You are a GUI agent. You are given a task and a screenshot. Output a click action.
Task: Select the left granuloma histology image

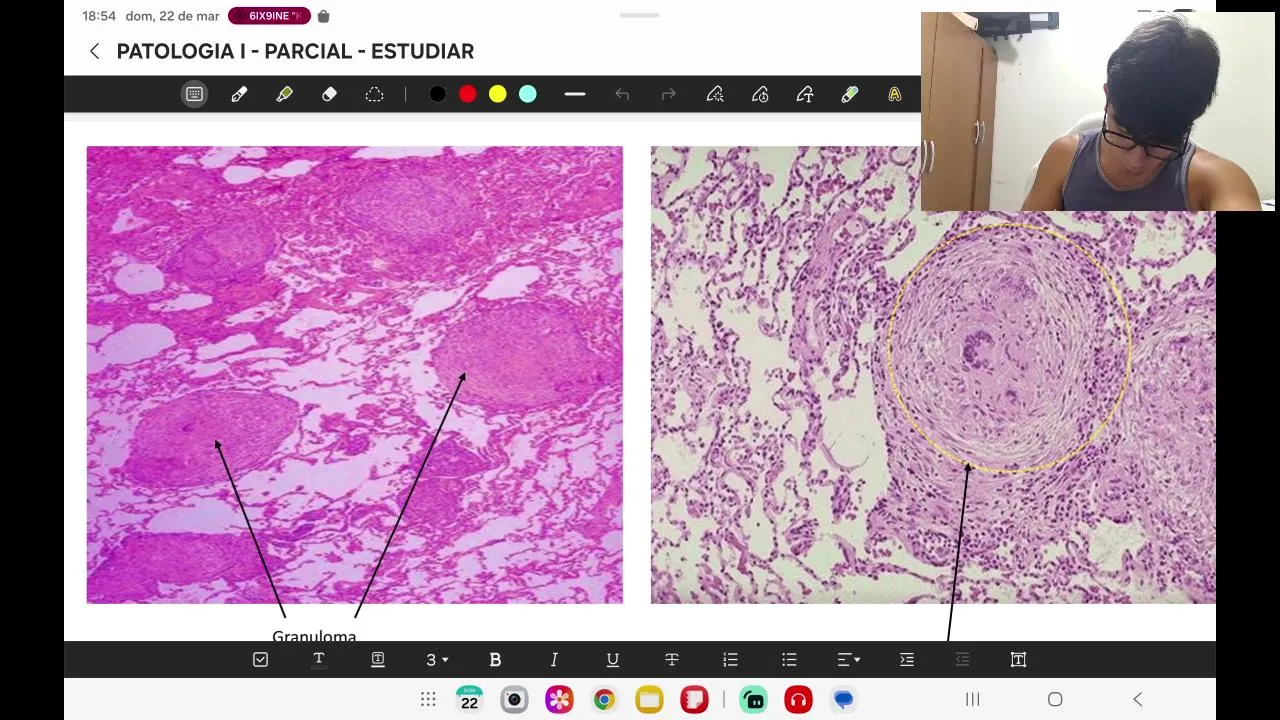[354, 375]
